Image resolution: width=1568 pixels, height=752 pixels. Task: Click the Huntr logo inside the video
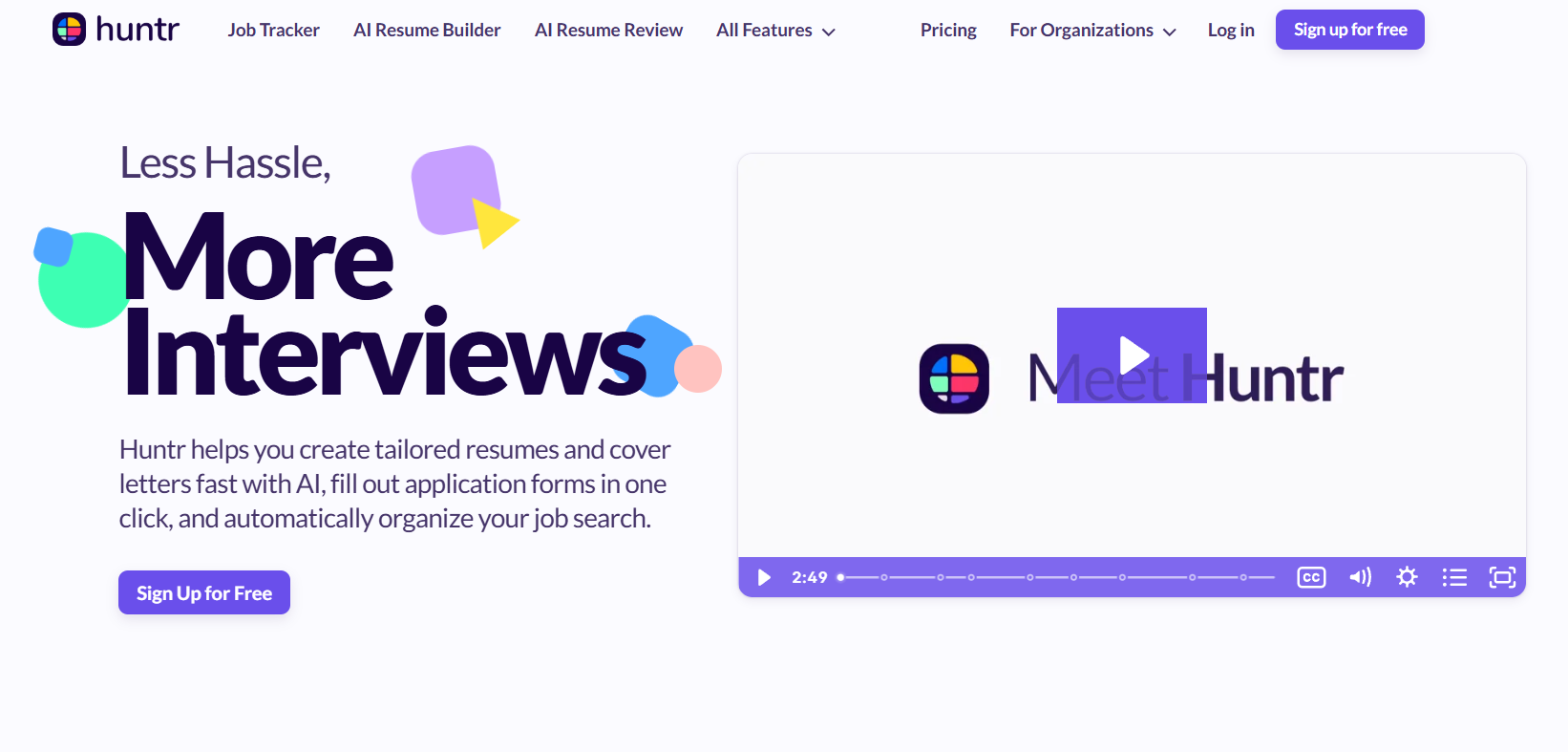point(954,378)
